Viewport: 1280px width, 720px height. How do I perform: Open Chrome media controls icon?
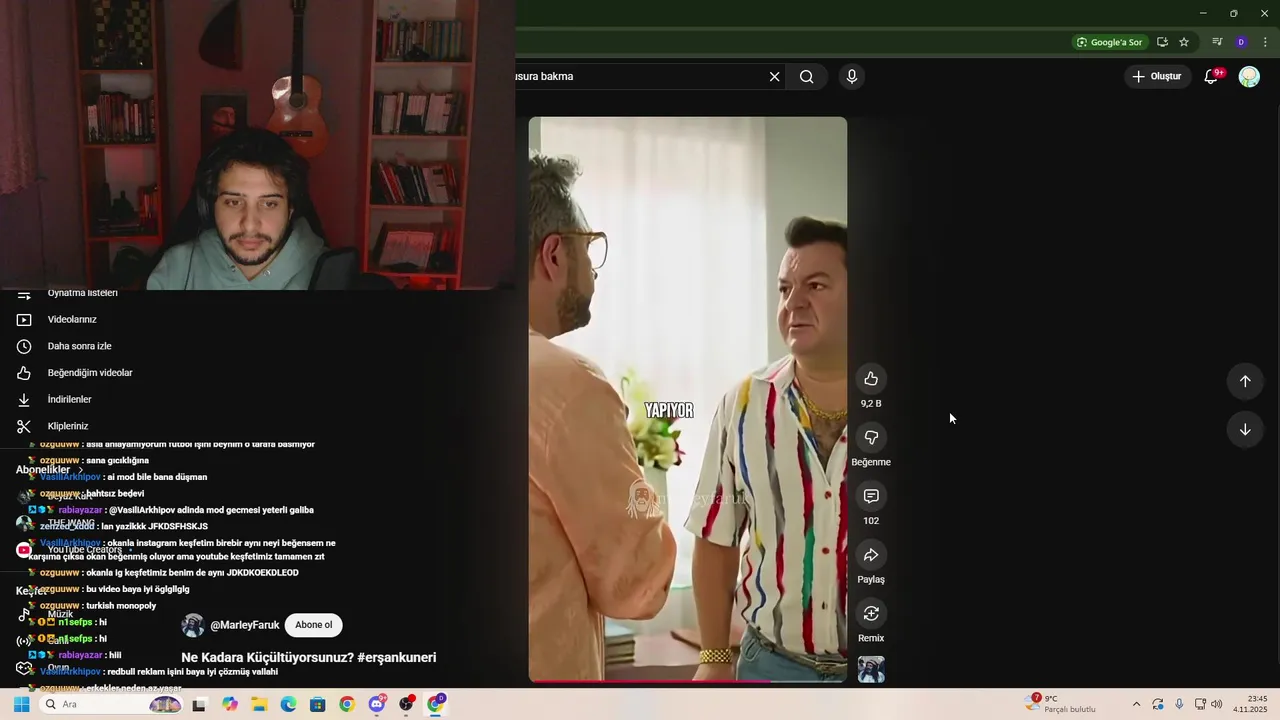1217,42
